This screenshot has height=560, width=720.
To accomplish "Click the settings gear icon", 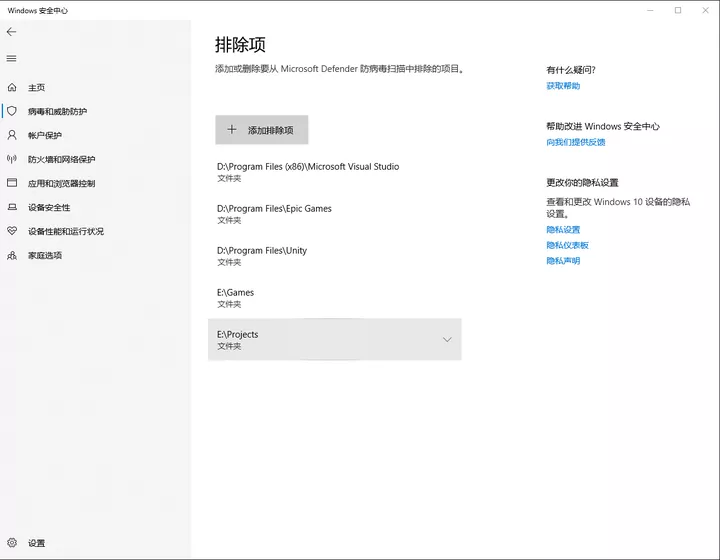I will pos(12,543).
